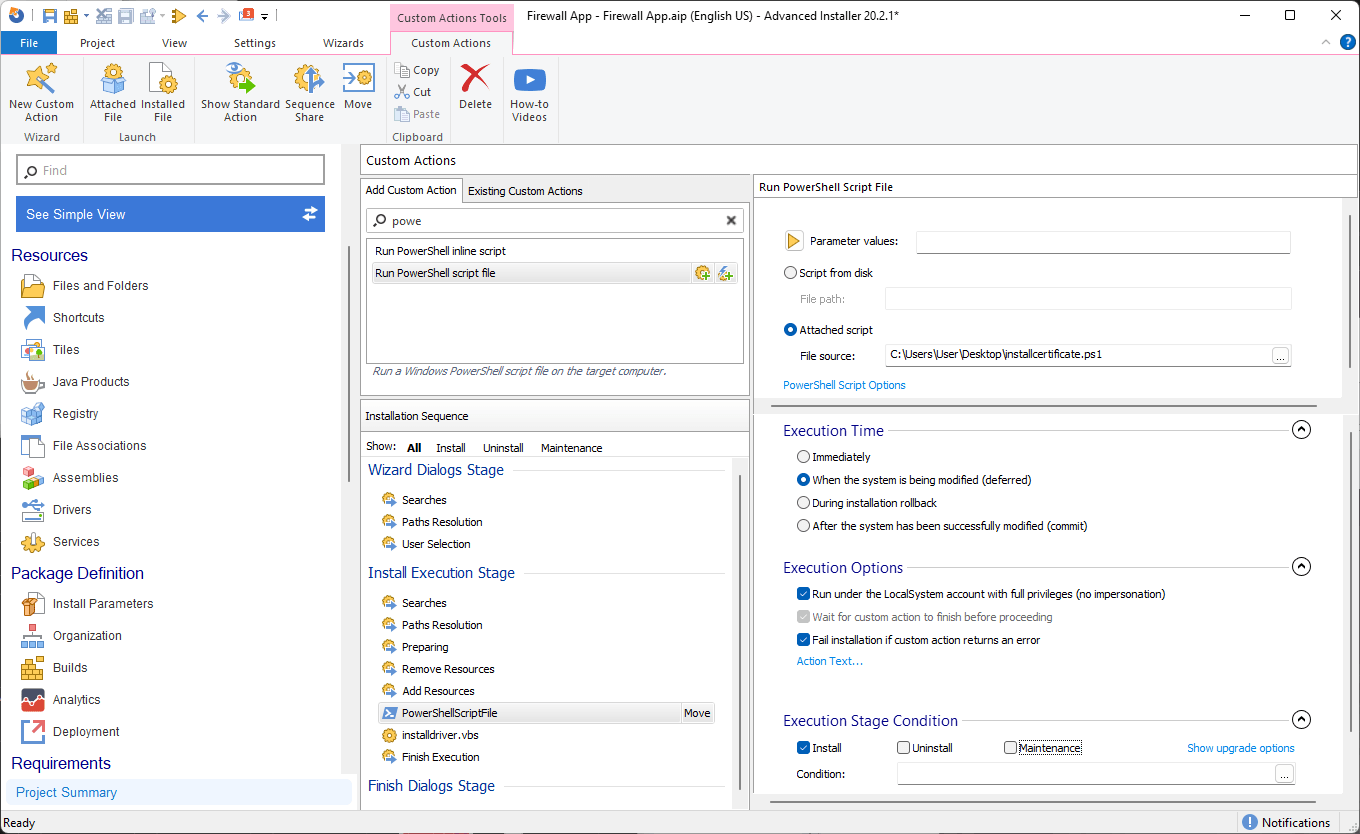Screen dimensions: 1360x834
Task: Open the Builds page
Action: coord(70,668)
